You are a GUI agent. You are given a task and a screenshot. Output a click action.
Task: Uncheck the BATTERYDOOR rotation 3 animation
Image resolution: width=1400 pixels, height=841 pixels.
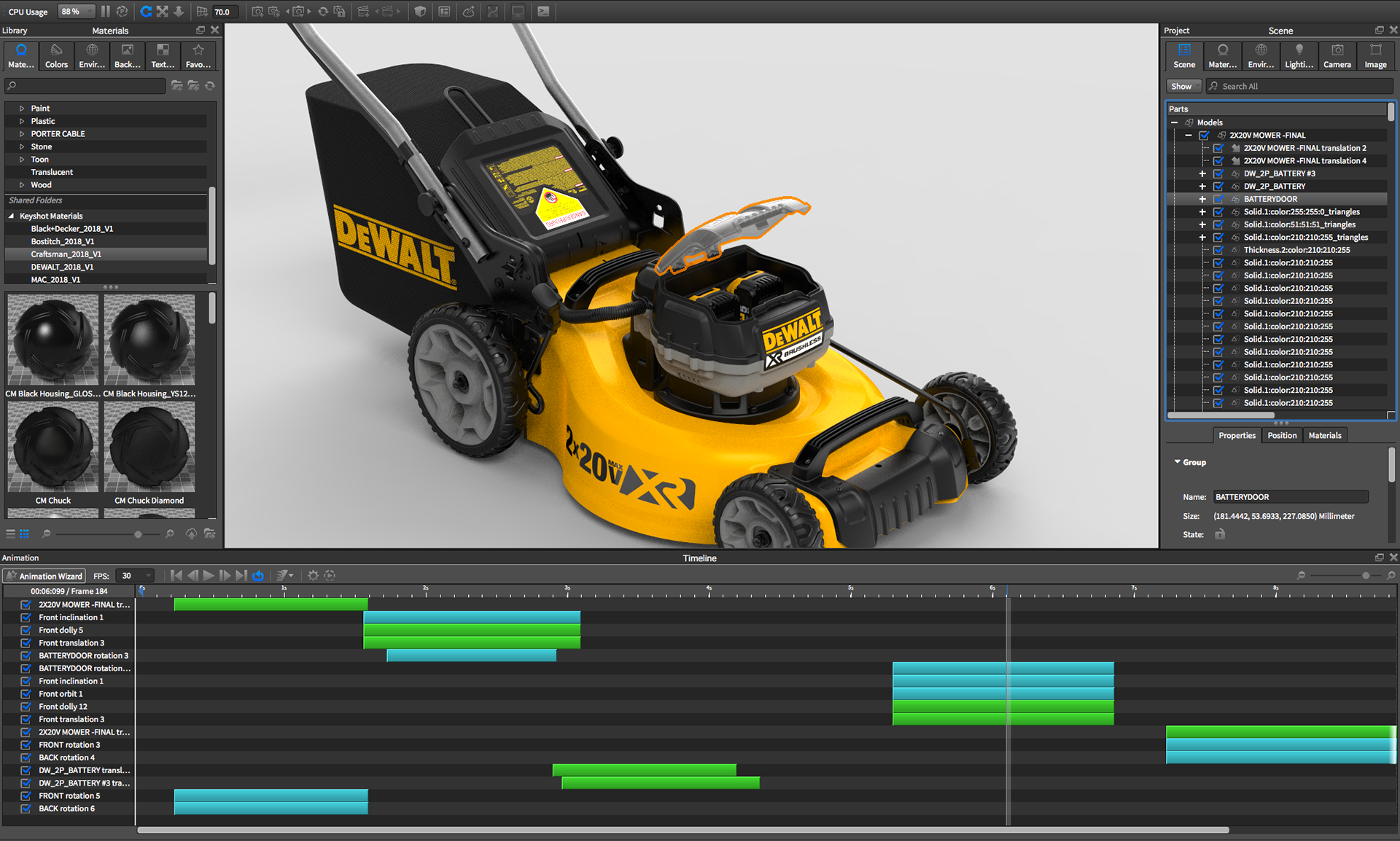pos(26,656)
